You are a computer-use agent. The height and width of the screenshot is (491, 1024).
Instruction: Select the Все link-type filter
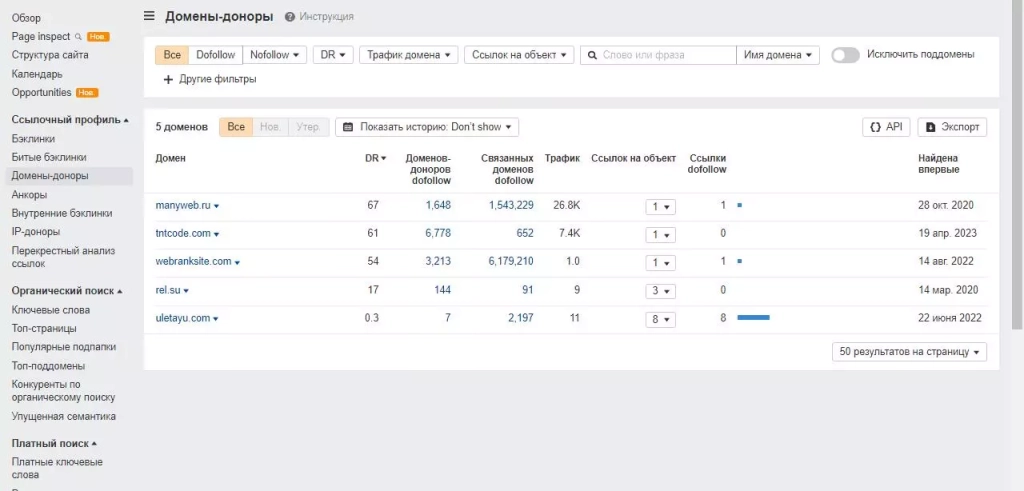click(172, 55)
